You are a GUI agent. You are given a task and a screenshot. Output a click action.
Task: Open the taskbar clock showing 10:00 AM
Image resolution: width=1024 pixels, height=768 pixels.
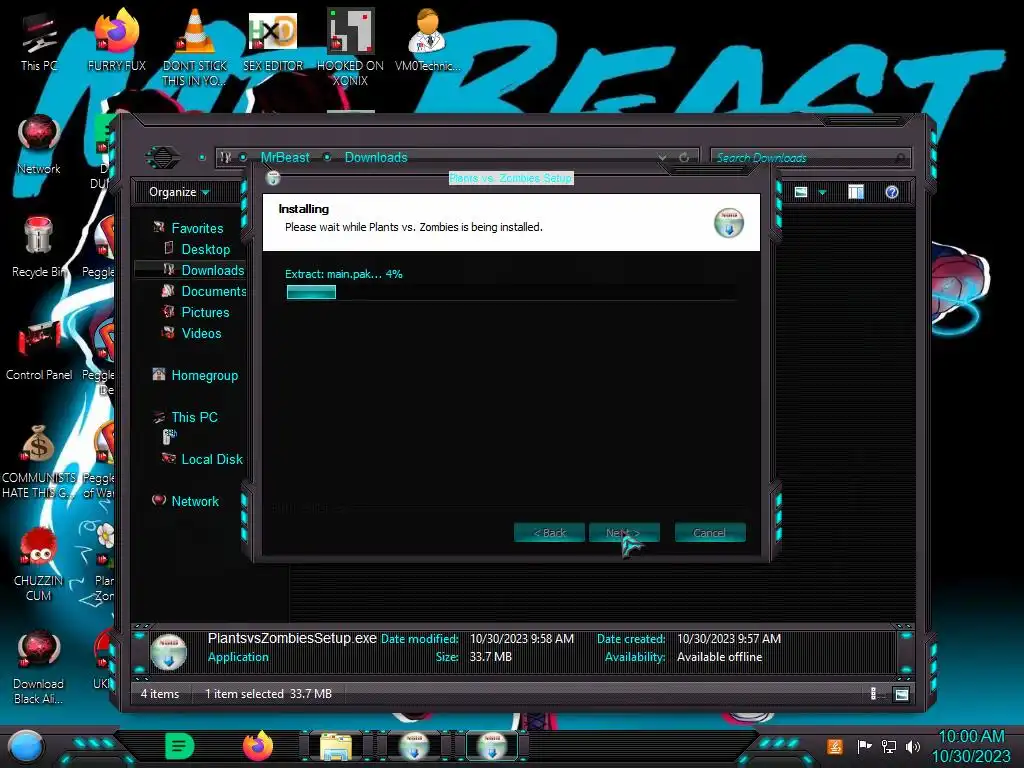[971, 746]
